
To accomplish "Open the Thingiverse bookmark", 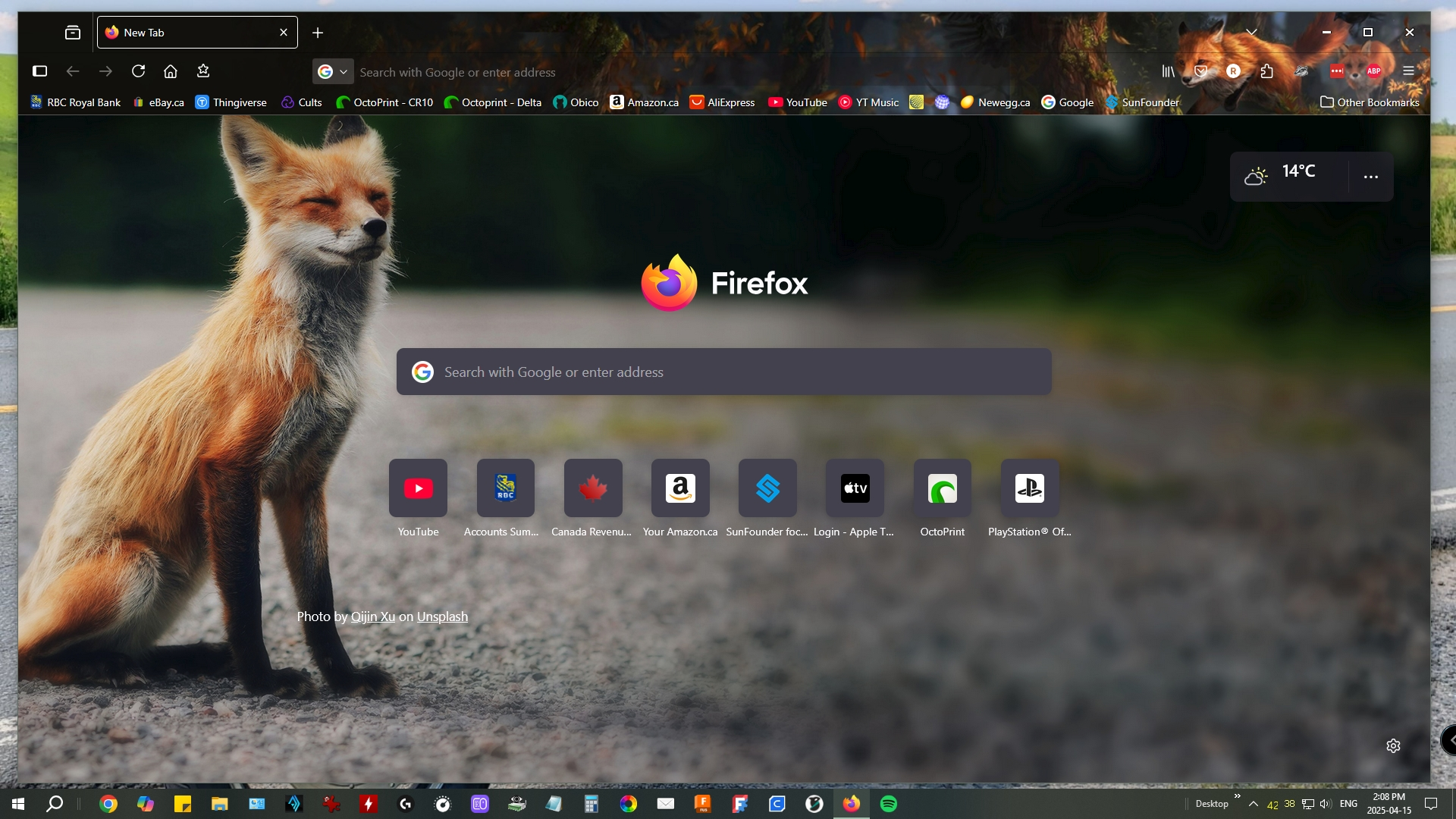I will 231,102.
